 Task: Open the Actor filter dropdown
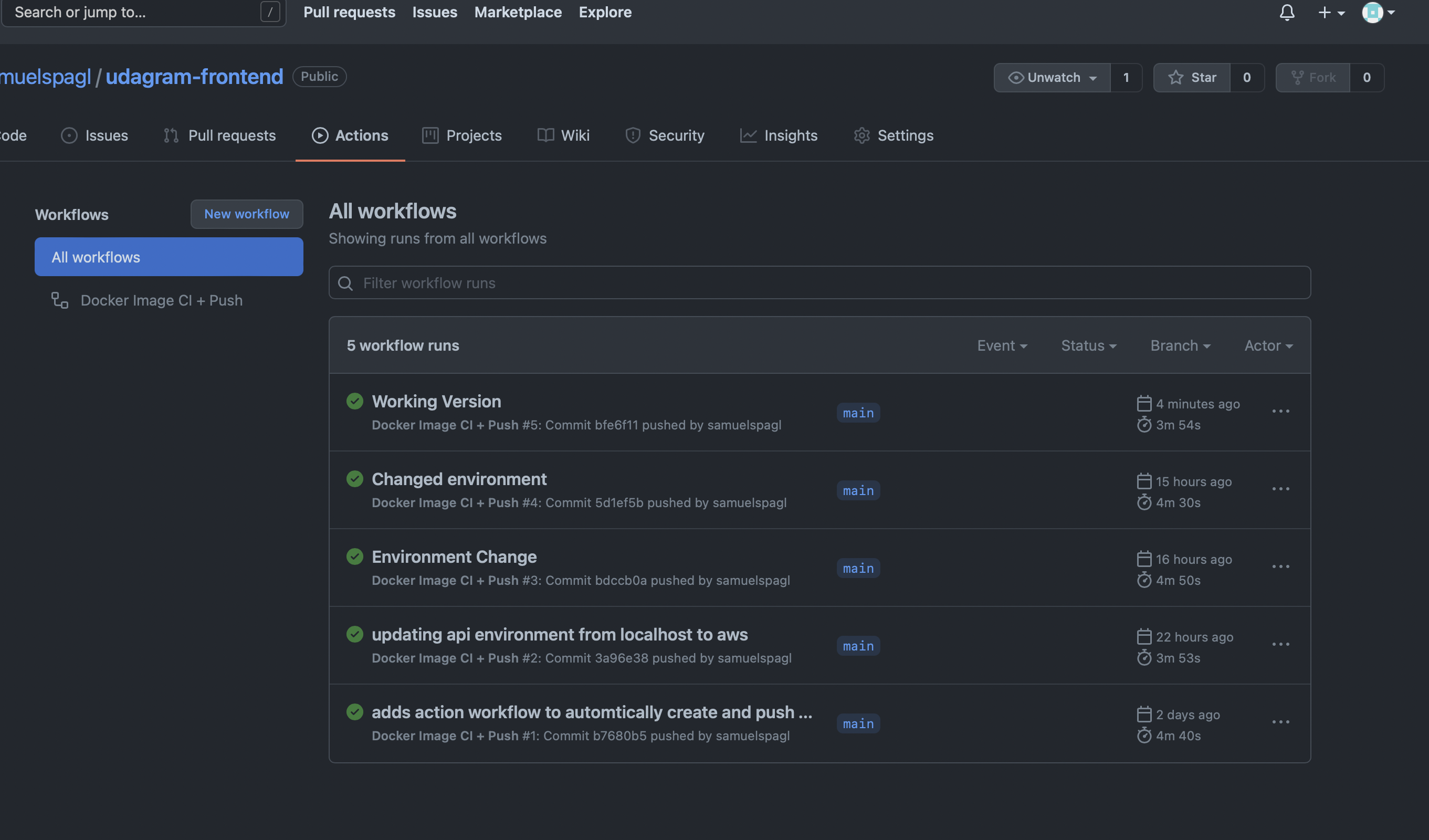pyautogui.click(x=1268, y=345)
